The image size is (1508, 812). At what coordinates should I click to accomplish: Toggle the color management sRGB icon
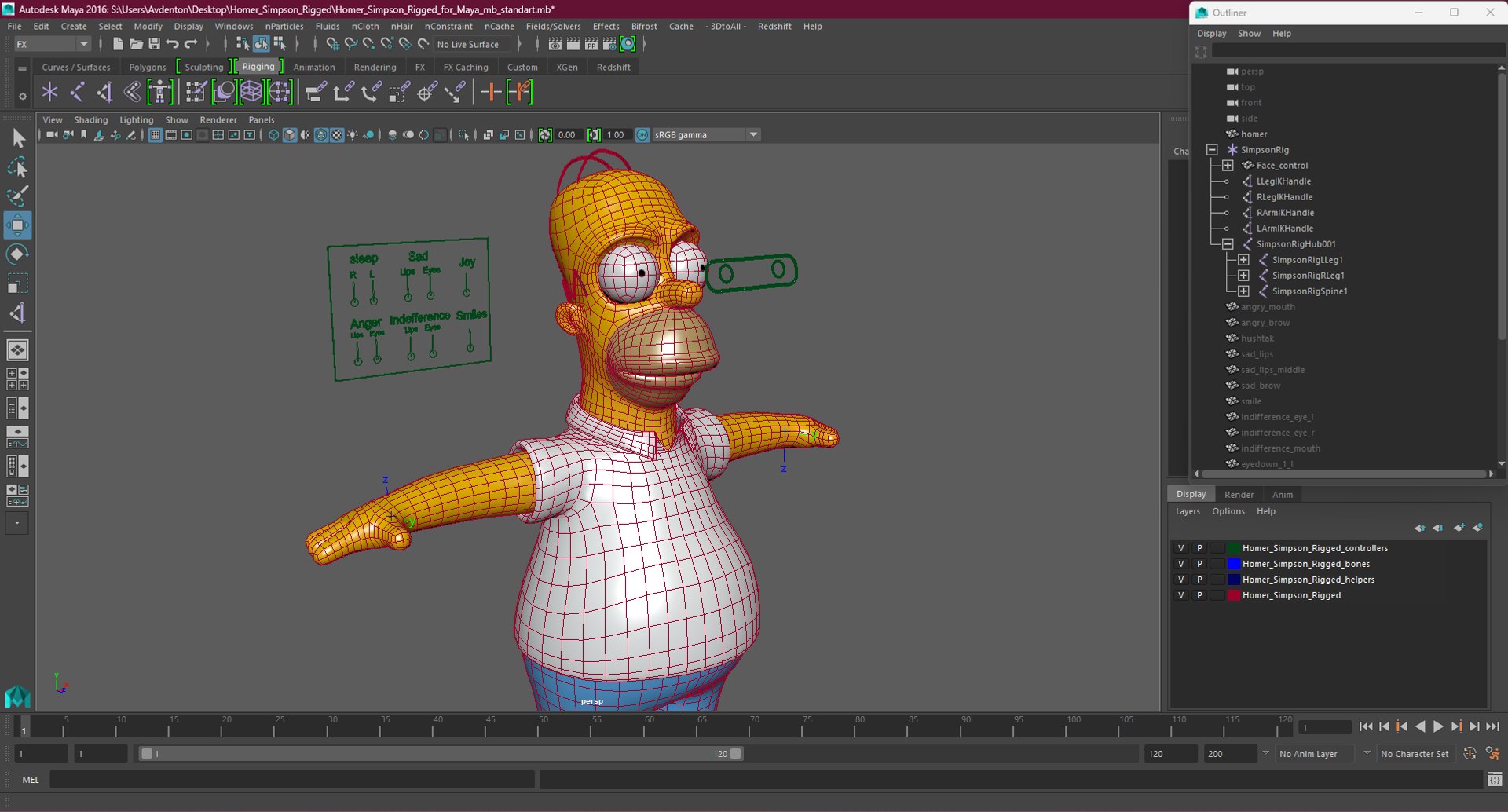(x=642, y=135)
